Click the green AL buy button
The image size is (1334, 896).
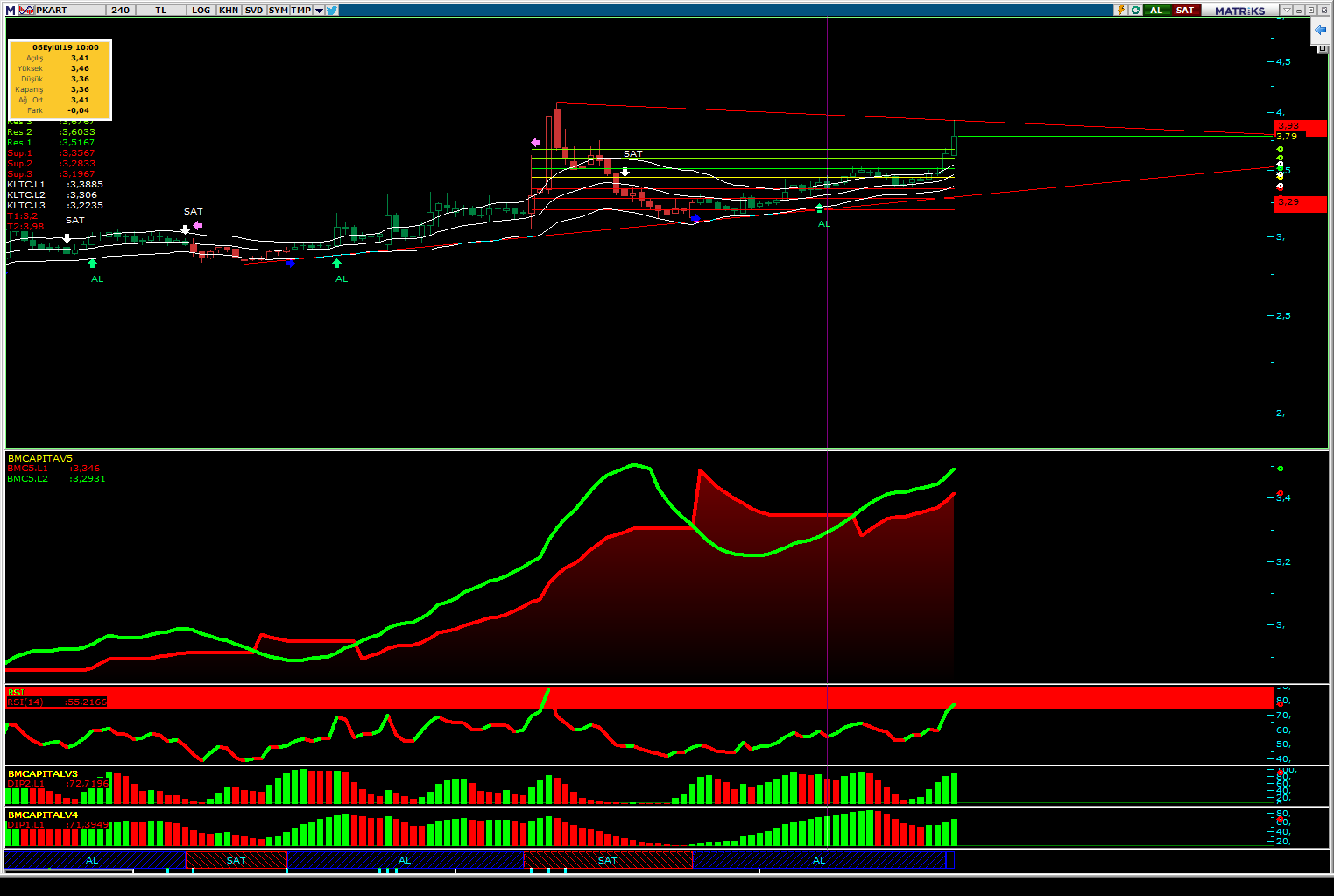click(1156, 11)
